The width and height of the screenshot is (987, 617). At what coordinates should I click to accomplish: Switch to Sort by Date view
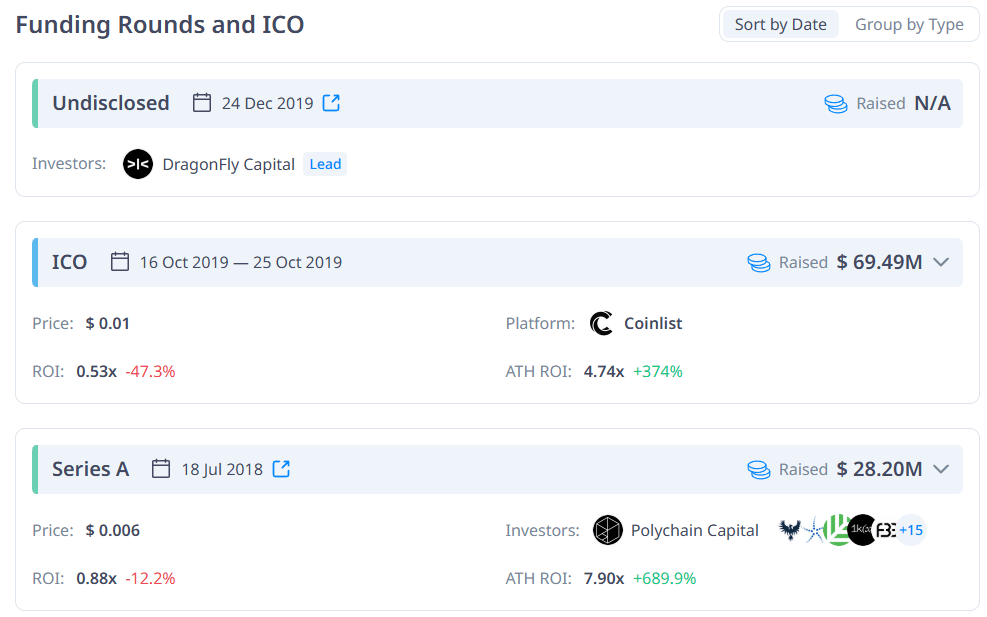tap(781, 25)
